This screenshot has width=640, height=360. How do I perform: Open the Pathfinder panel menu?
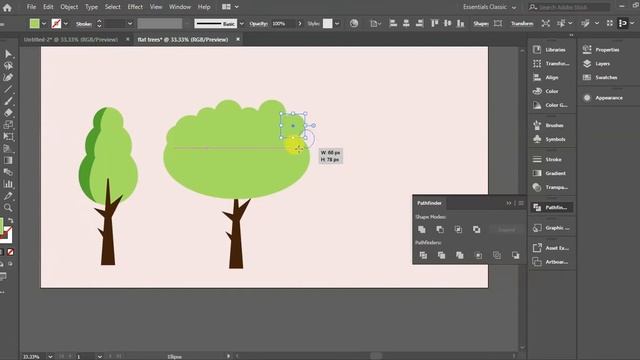521,203
